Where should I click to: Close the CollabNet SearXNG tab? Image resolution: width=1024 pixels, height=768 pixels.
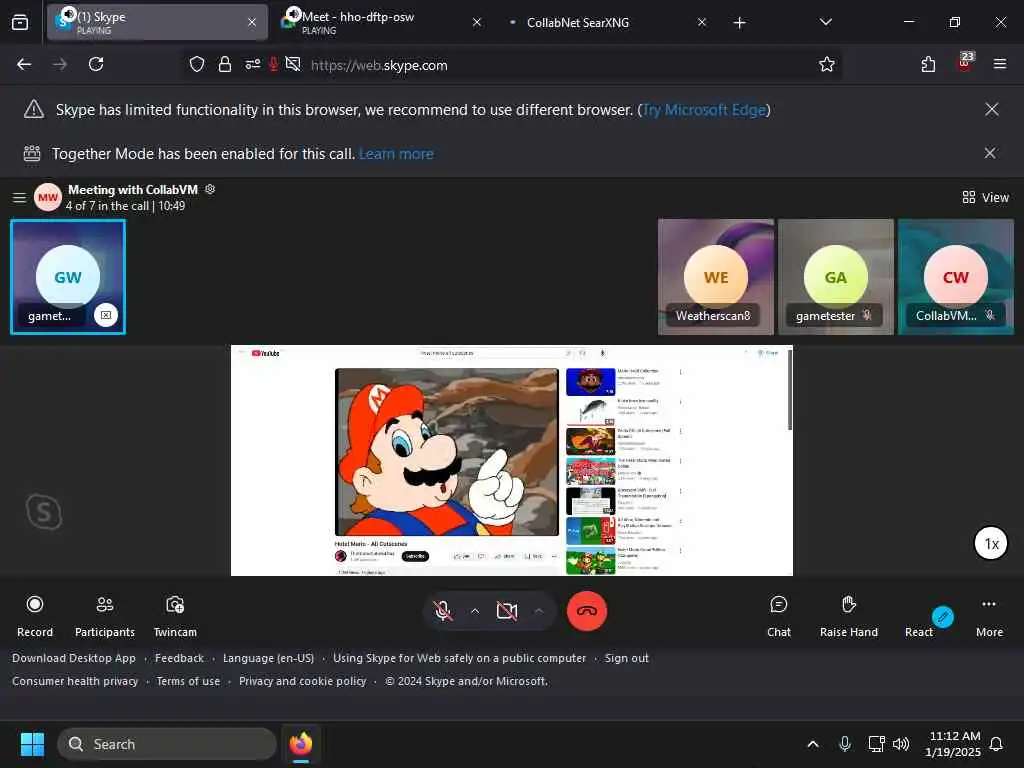[x=701, y=22]
